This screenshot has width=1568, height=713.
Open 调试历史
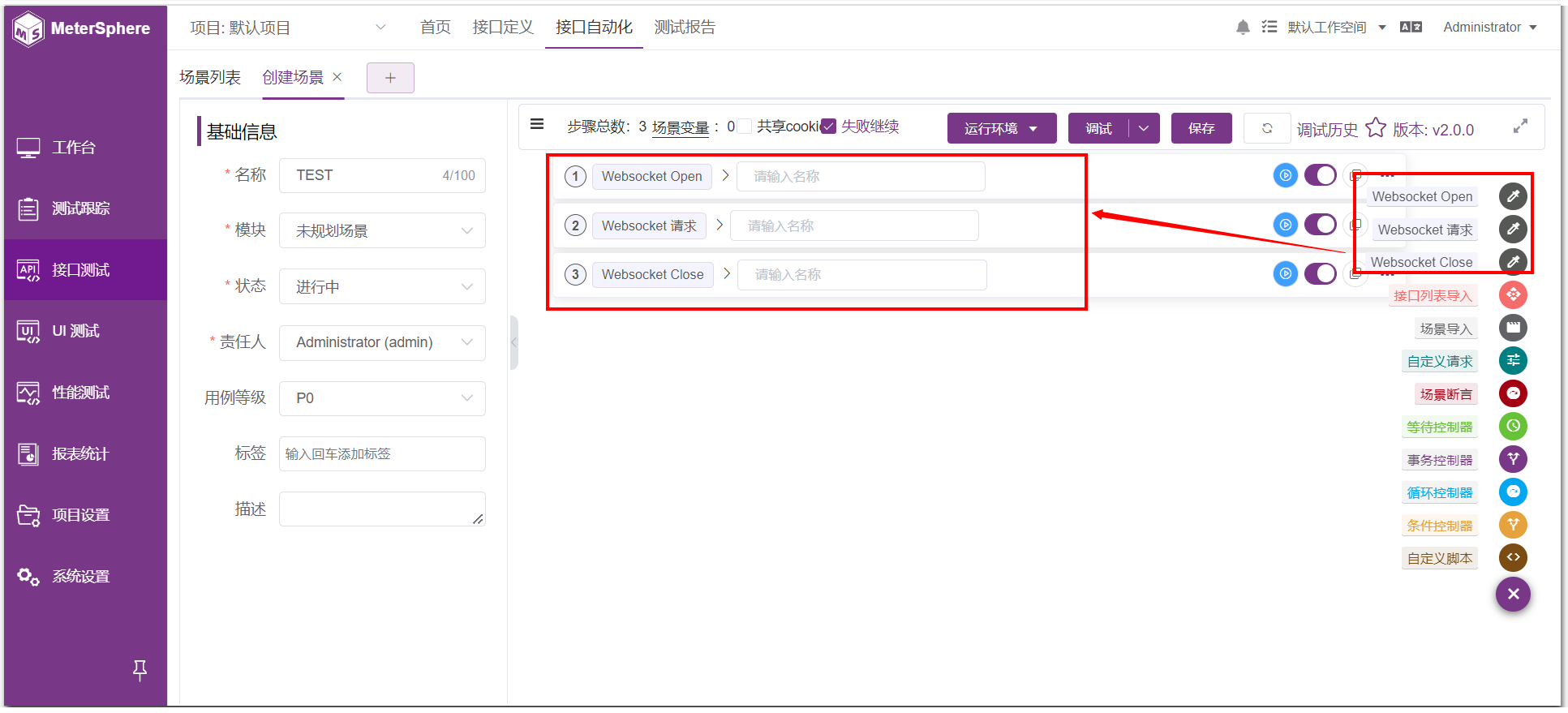(1327, 130)
